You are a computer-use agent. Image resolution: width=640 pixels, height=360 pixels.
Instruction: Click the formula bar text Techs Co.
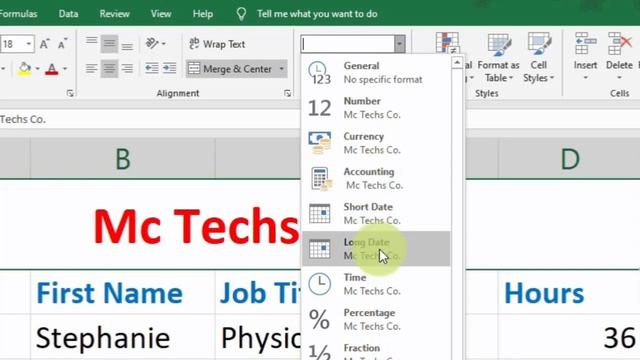point(23,120)
